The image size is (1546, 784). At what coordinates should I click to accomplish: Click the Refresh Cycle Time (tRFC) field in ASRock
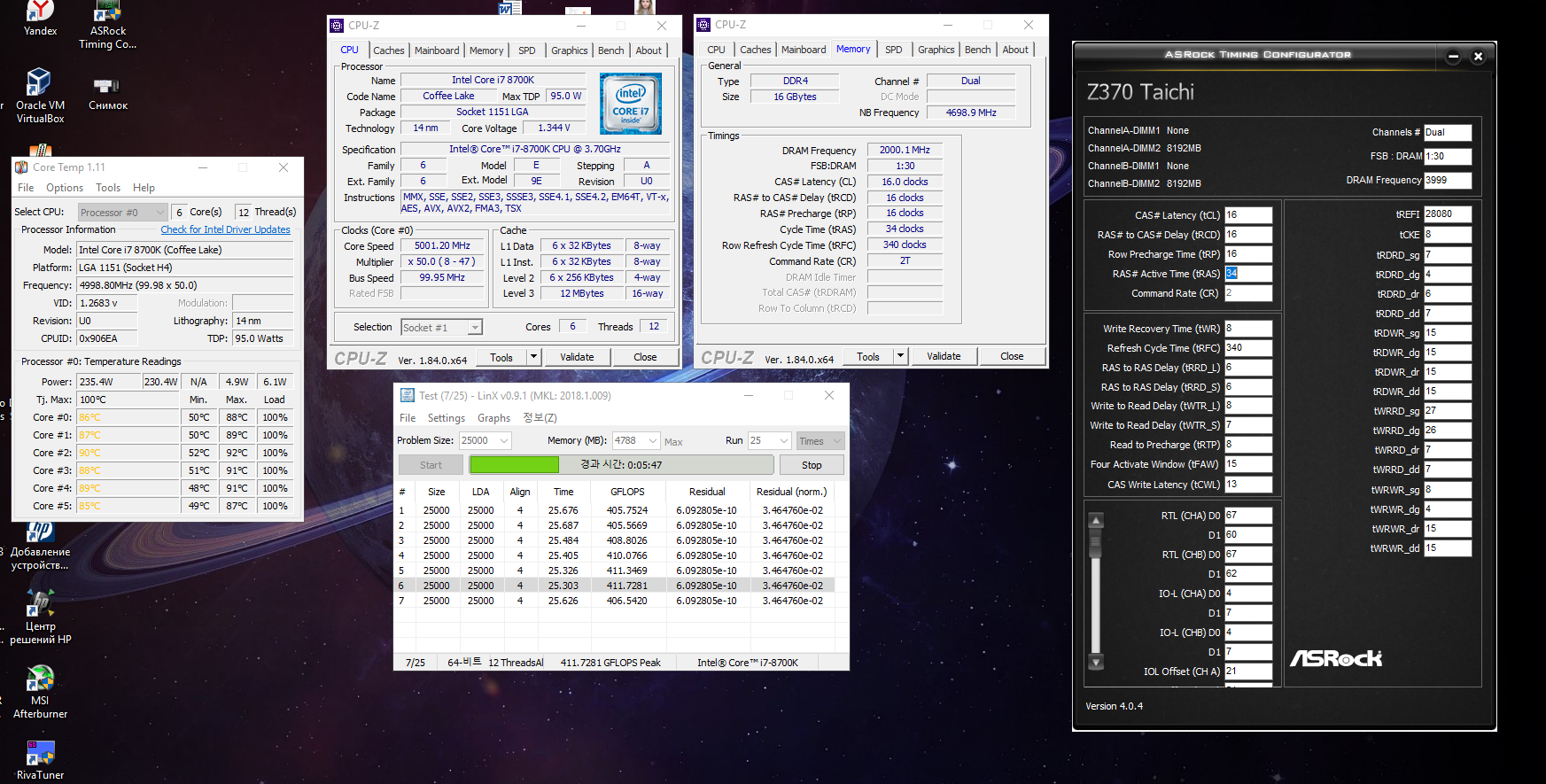tap(1248, 348)
